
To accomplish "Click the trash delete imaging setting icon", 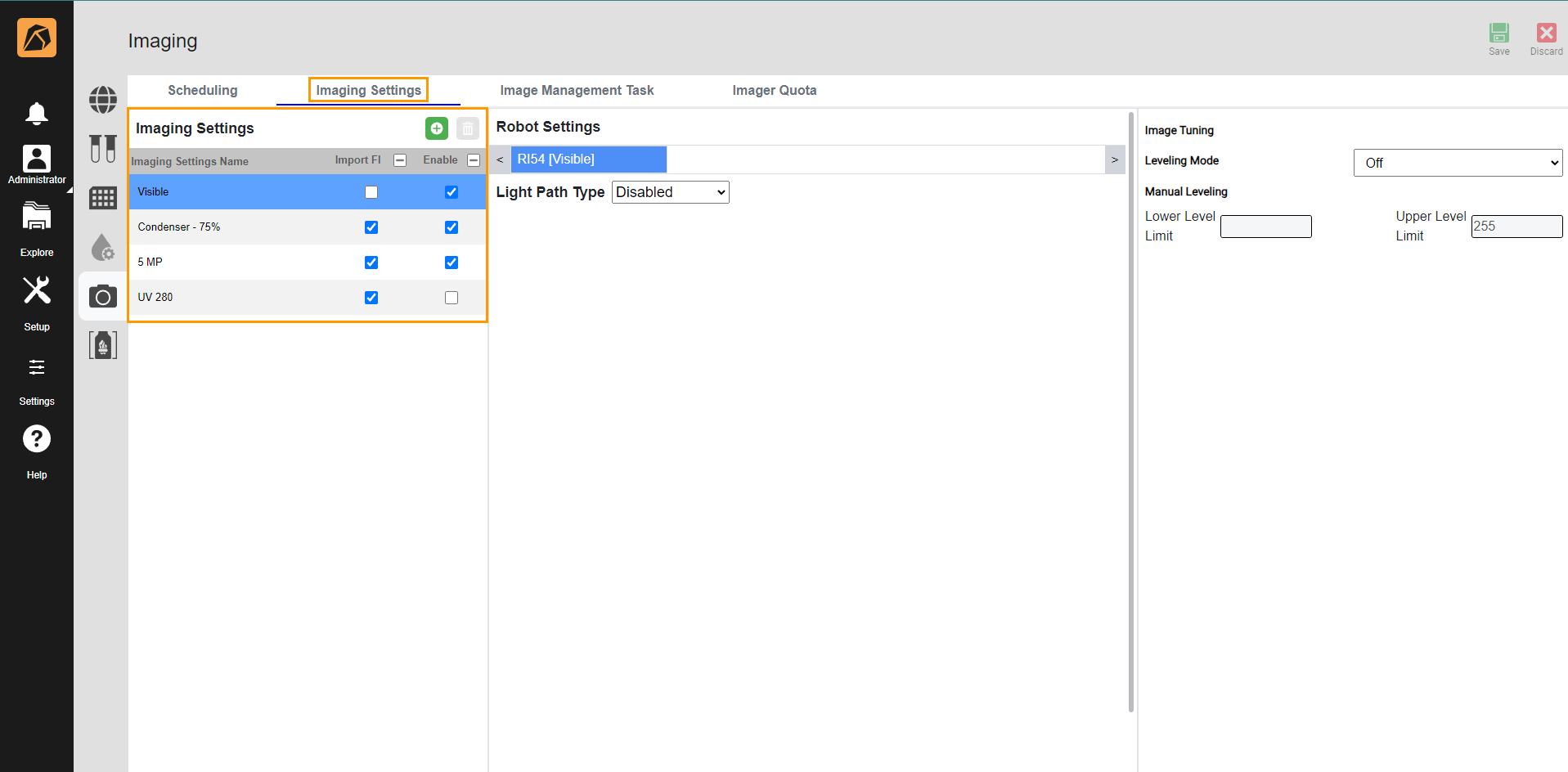I will [x=467, y=128].
